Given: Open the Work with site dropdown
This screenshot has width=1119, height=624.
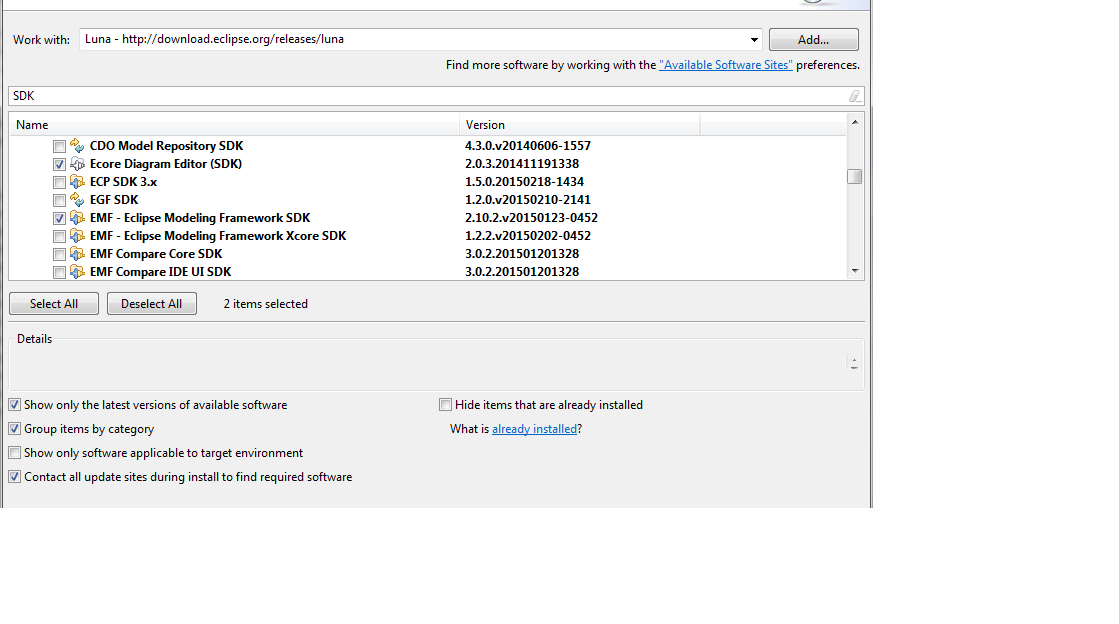Looking at the screenshot, I should tap(754, 39).
